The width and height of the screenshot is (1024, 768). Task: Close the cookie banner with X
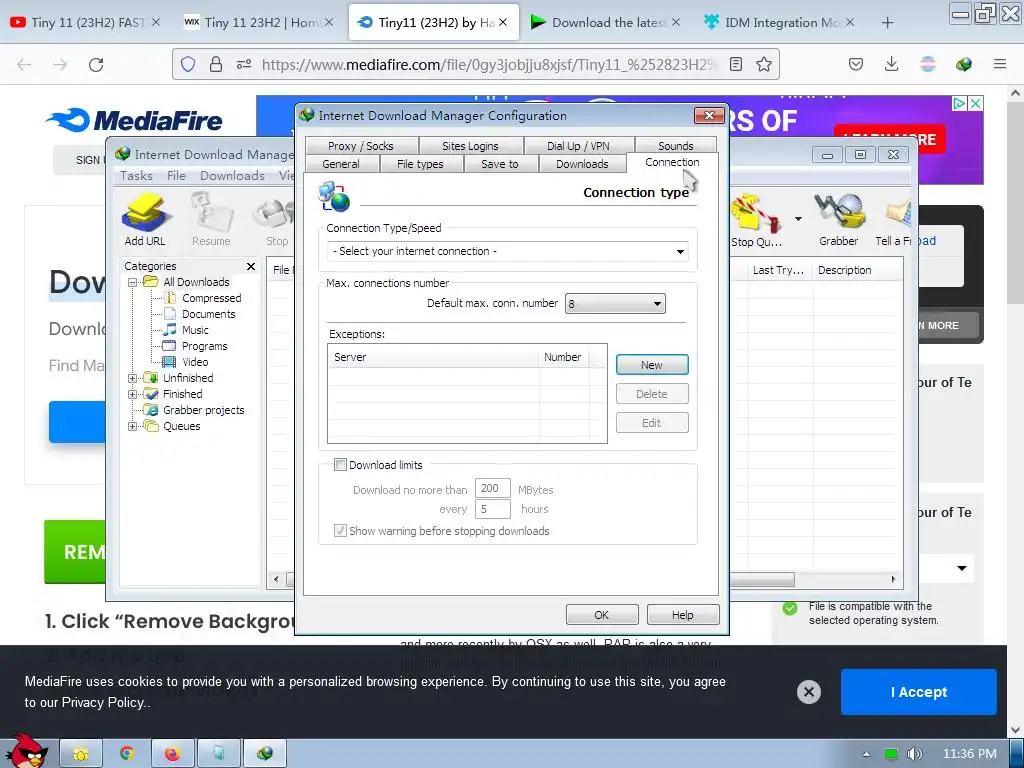[808, 692]
